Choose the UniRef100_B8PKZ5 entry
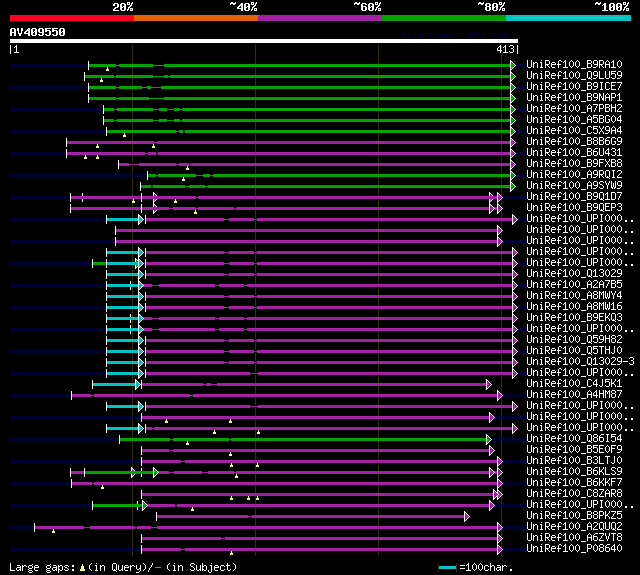Screen dimensions: 640x575 (x=574, y=516)
